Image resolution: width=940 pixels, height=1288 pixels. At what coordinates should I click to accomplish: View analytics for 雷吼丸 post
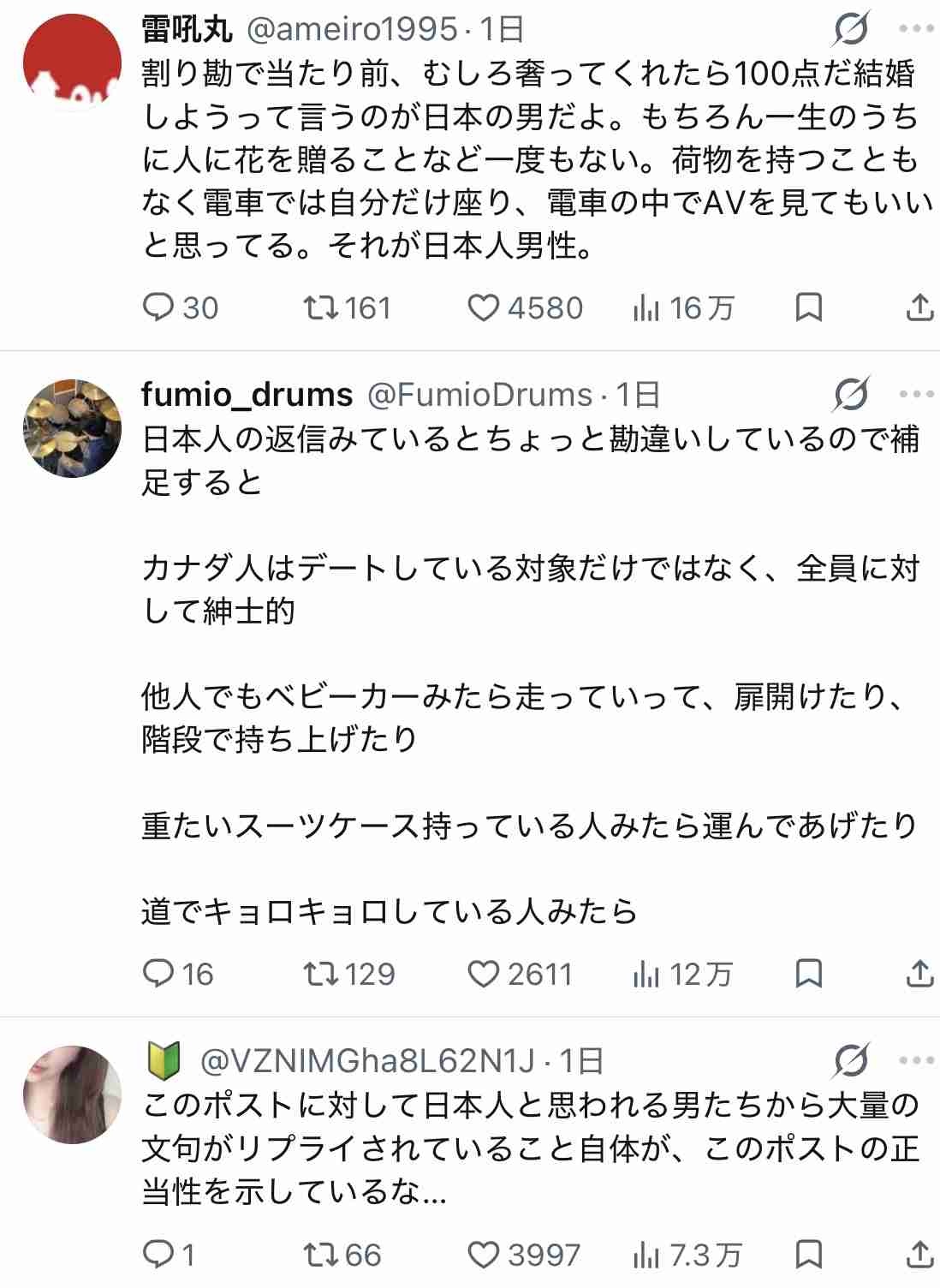coord(646,308)
